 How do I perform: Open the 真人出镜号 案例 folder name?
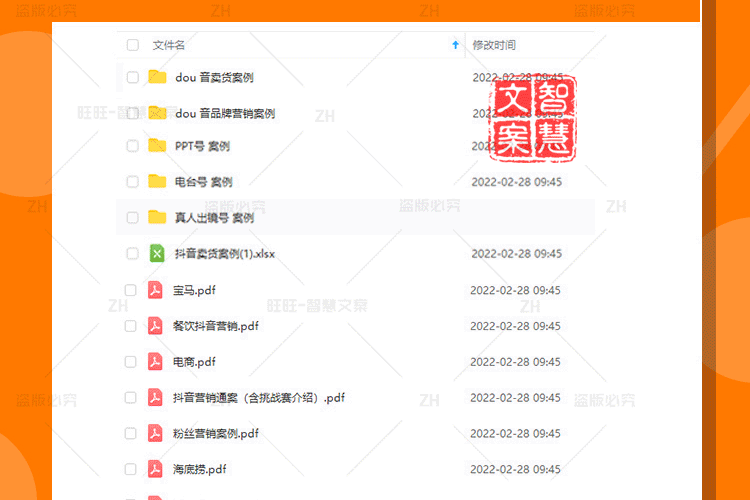(x=214, y=218)
